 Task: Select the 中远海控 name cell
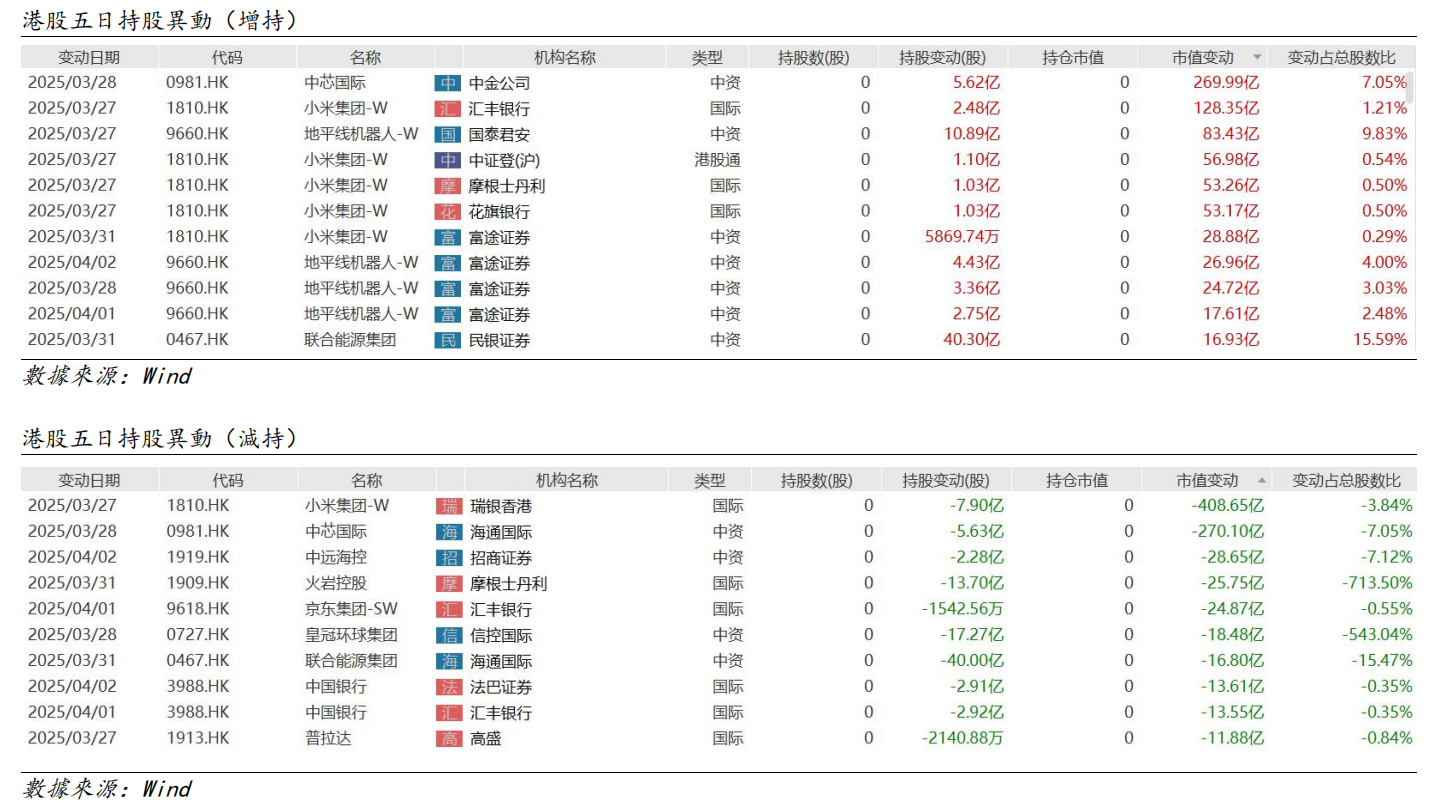tap(336, 558)
